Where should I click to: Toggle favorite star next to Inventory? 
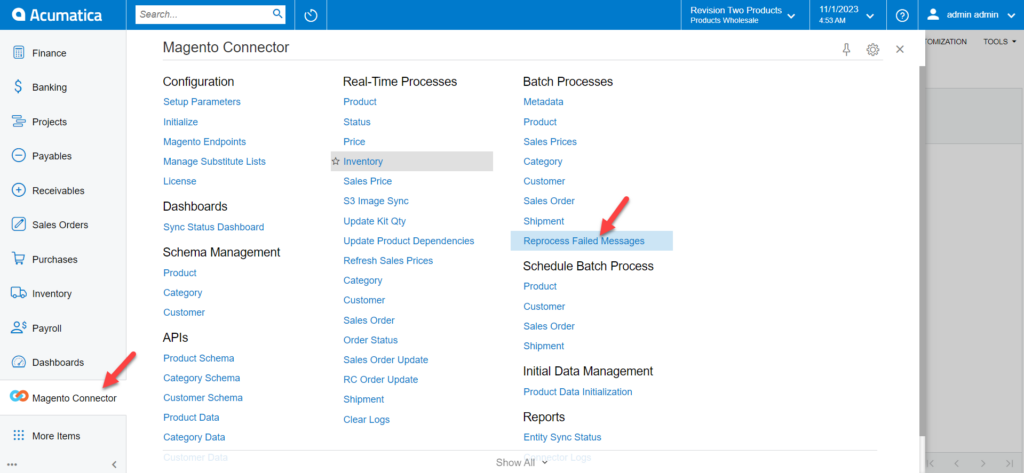[x=336, y=161]
